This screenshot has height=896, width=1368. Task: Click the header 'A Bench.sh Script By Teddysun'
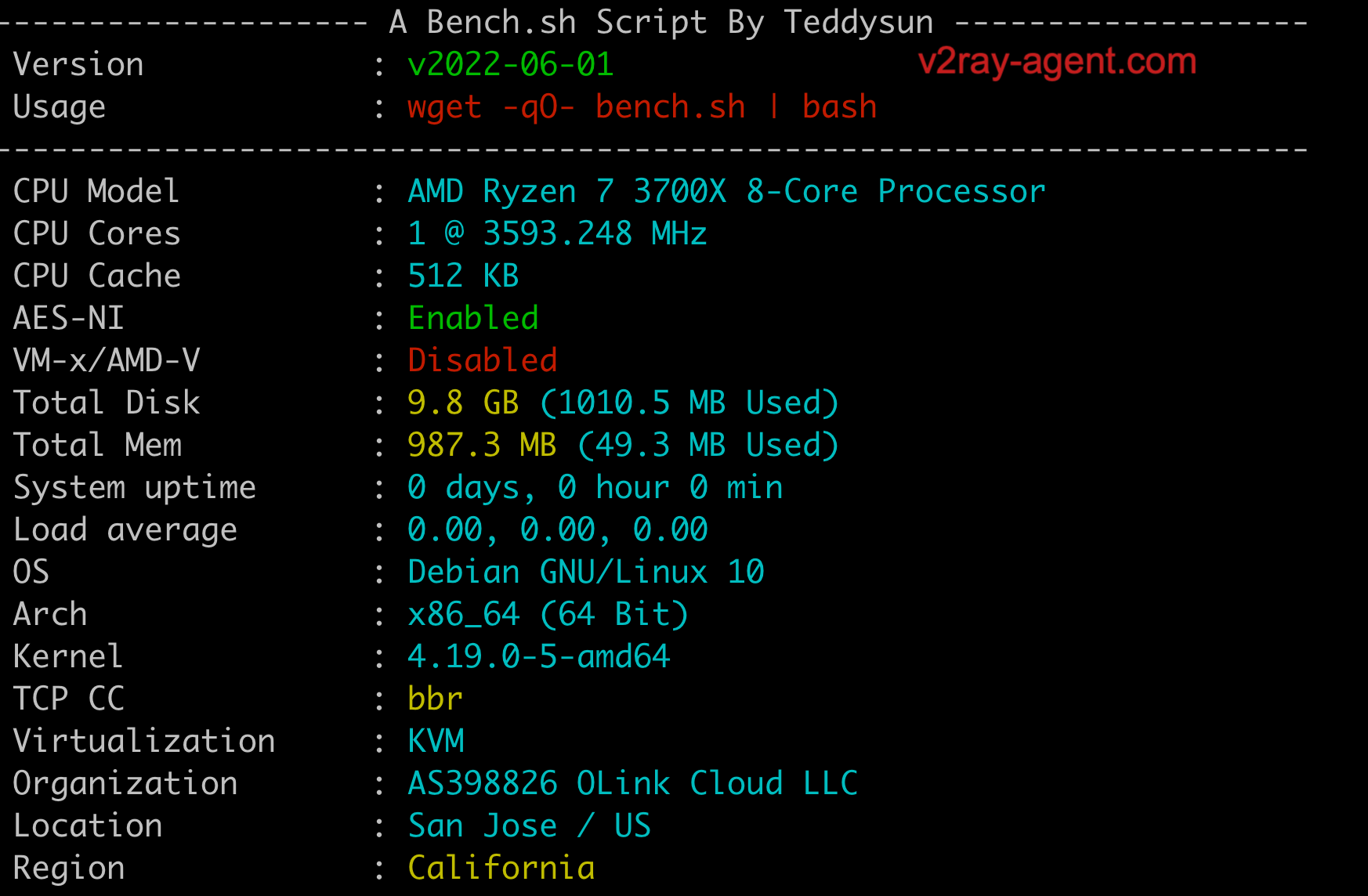coord(661,23)
